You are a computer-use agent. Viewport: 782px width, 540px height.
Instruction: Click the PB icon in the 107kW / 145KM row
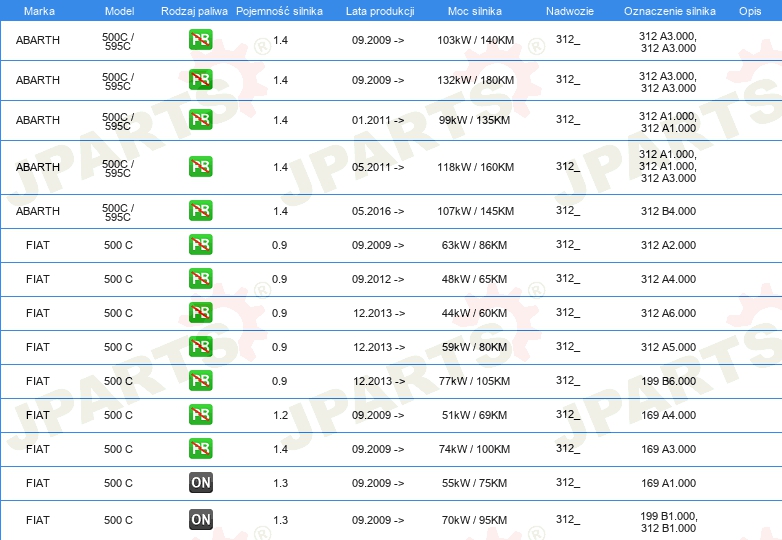200,210
